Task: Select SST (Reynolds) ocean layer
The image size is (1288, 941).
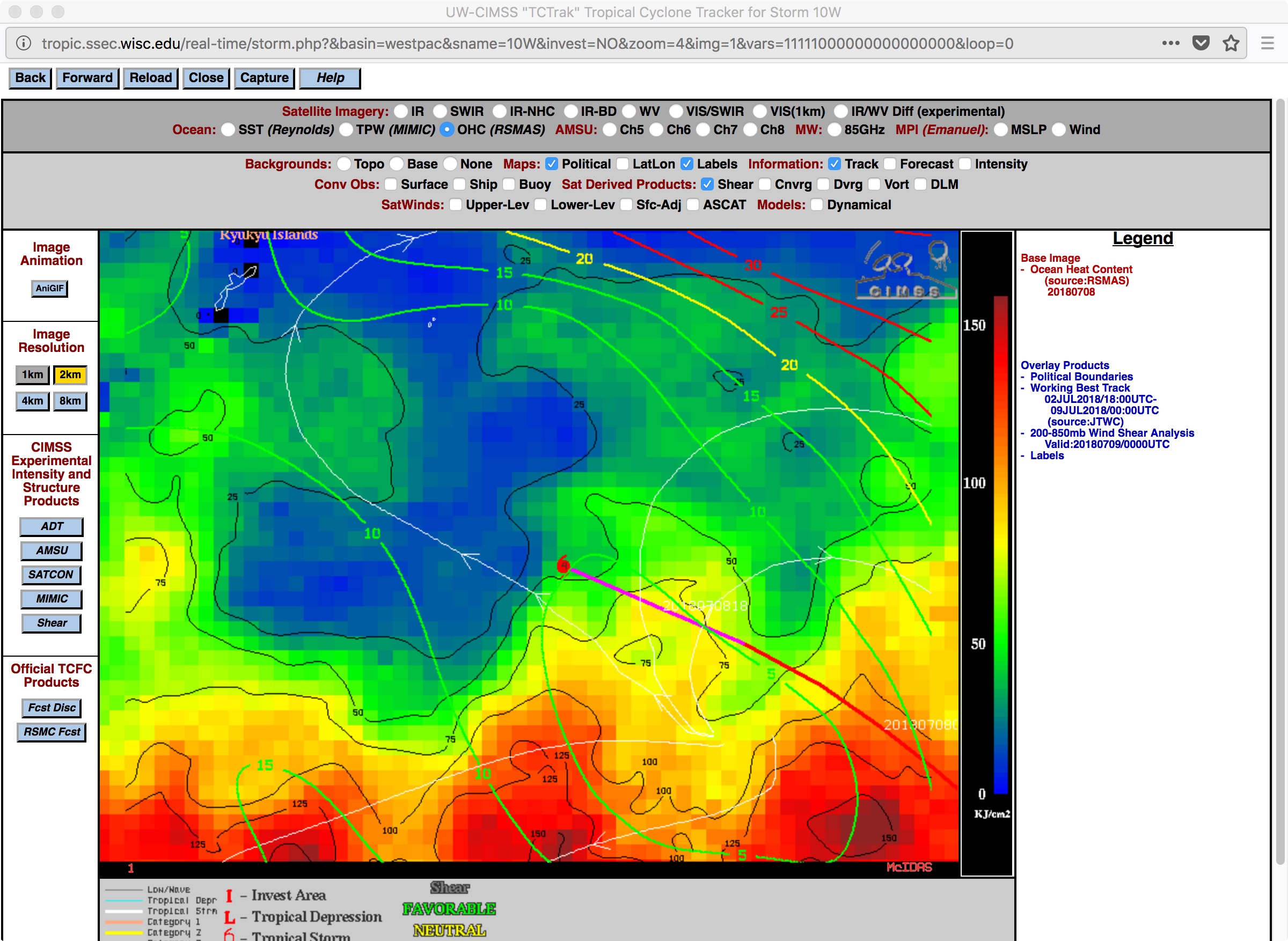Action: tap(228, 130)
